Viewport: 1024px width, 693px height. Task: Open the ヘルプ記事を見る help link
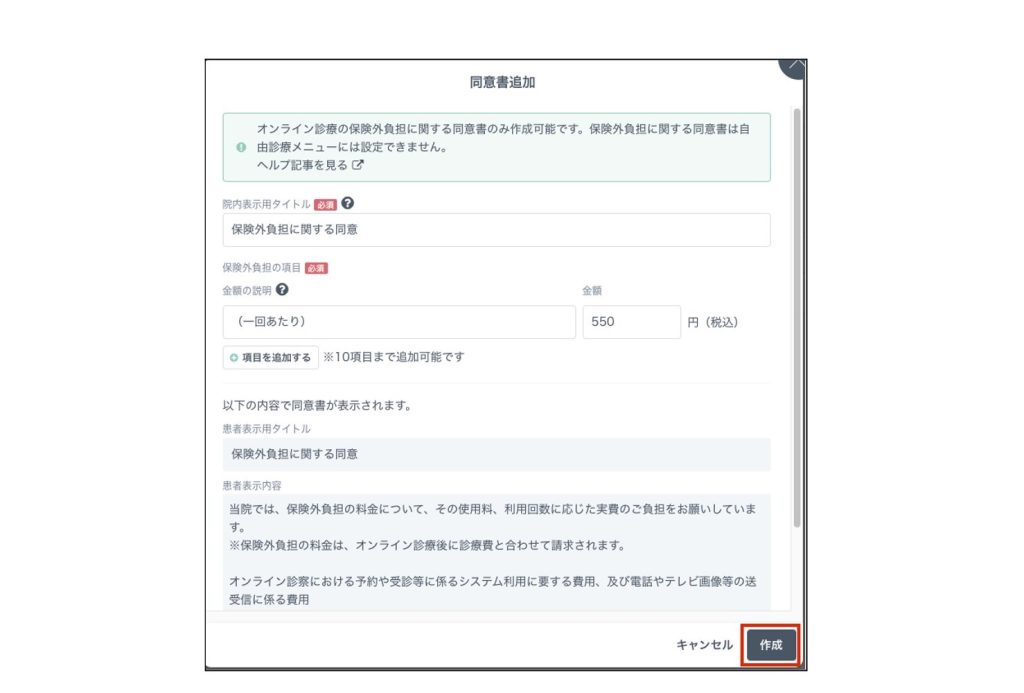302,165
